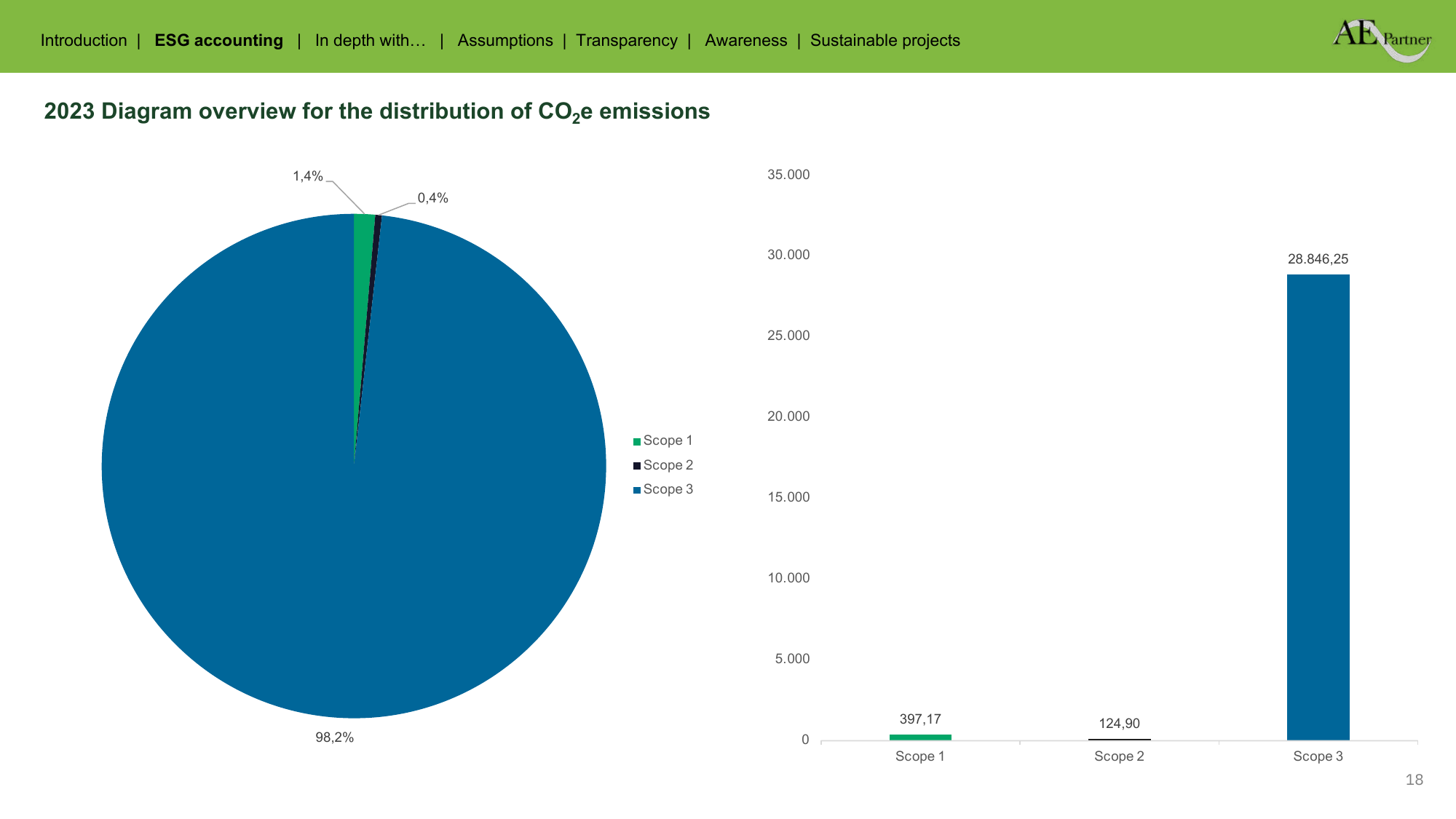Click the 10.000 y-axis value
Viewport: 1456px width, 819px height.
pos(788,578)
